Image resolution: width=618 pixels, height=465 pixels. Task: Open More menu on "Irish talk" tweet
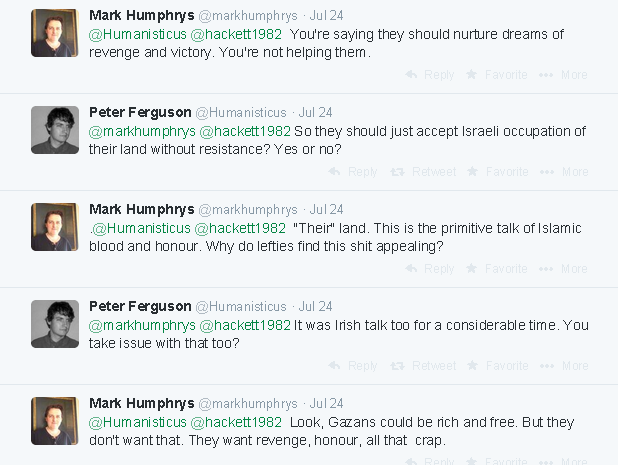pos(564,366)
